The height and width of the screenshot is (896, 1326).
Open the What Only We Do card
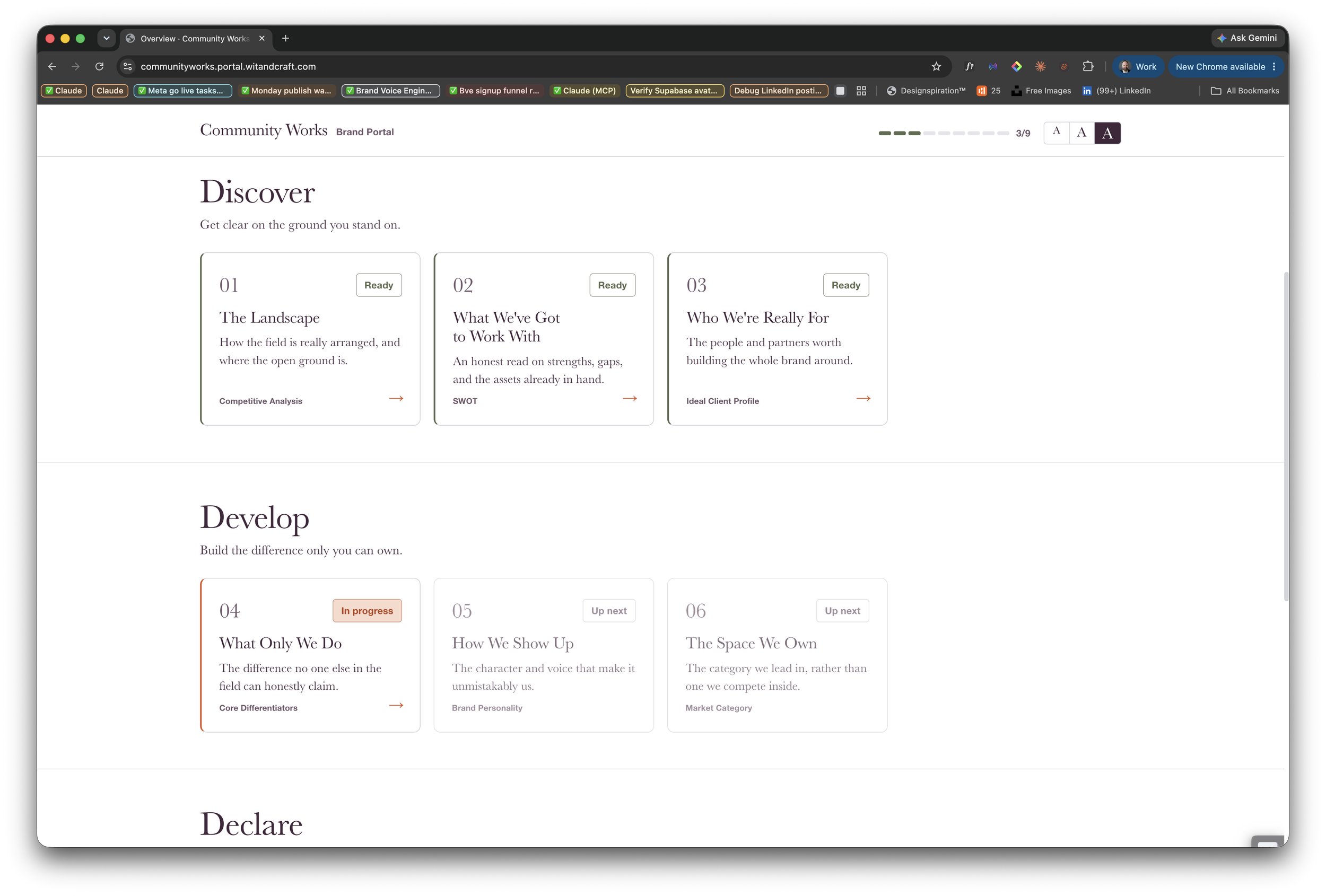pos(310,655)
